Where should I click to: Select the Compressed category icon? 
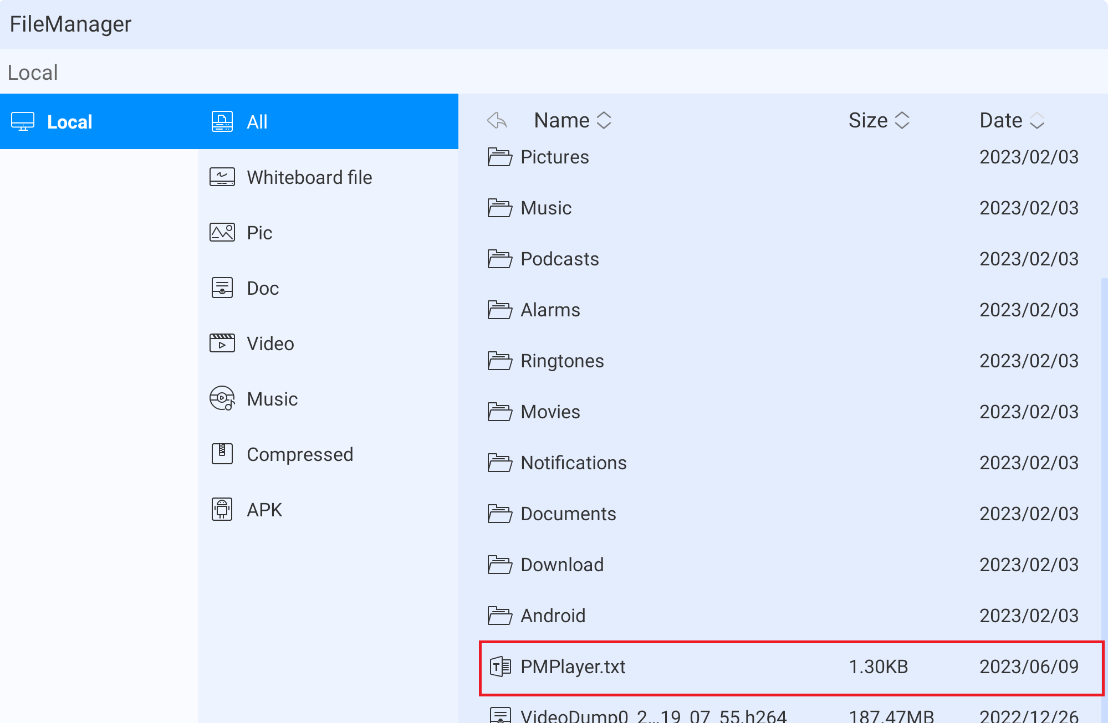pyautogui.click(x=222, y=454)
